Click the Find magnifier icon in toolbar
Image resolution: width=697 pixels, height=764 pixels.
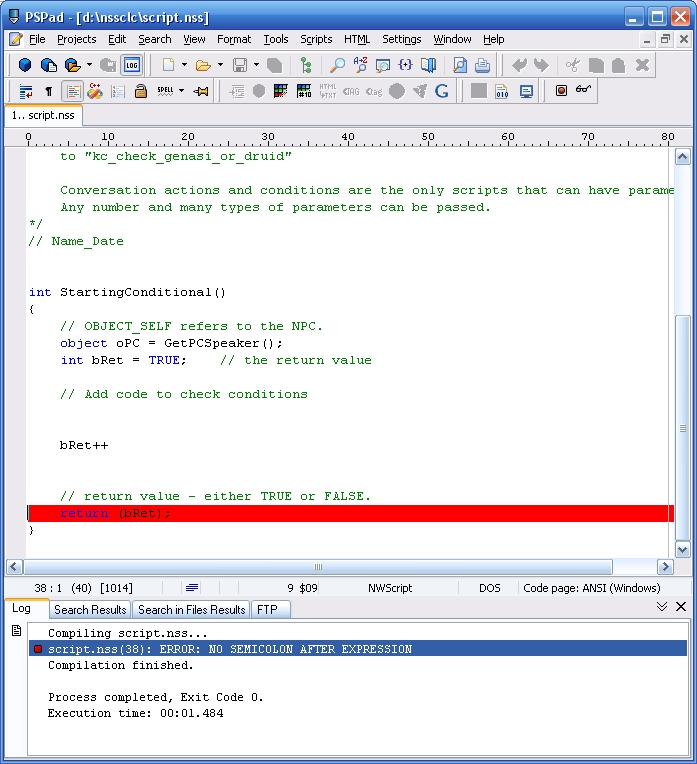(337, 65)
